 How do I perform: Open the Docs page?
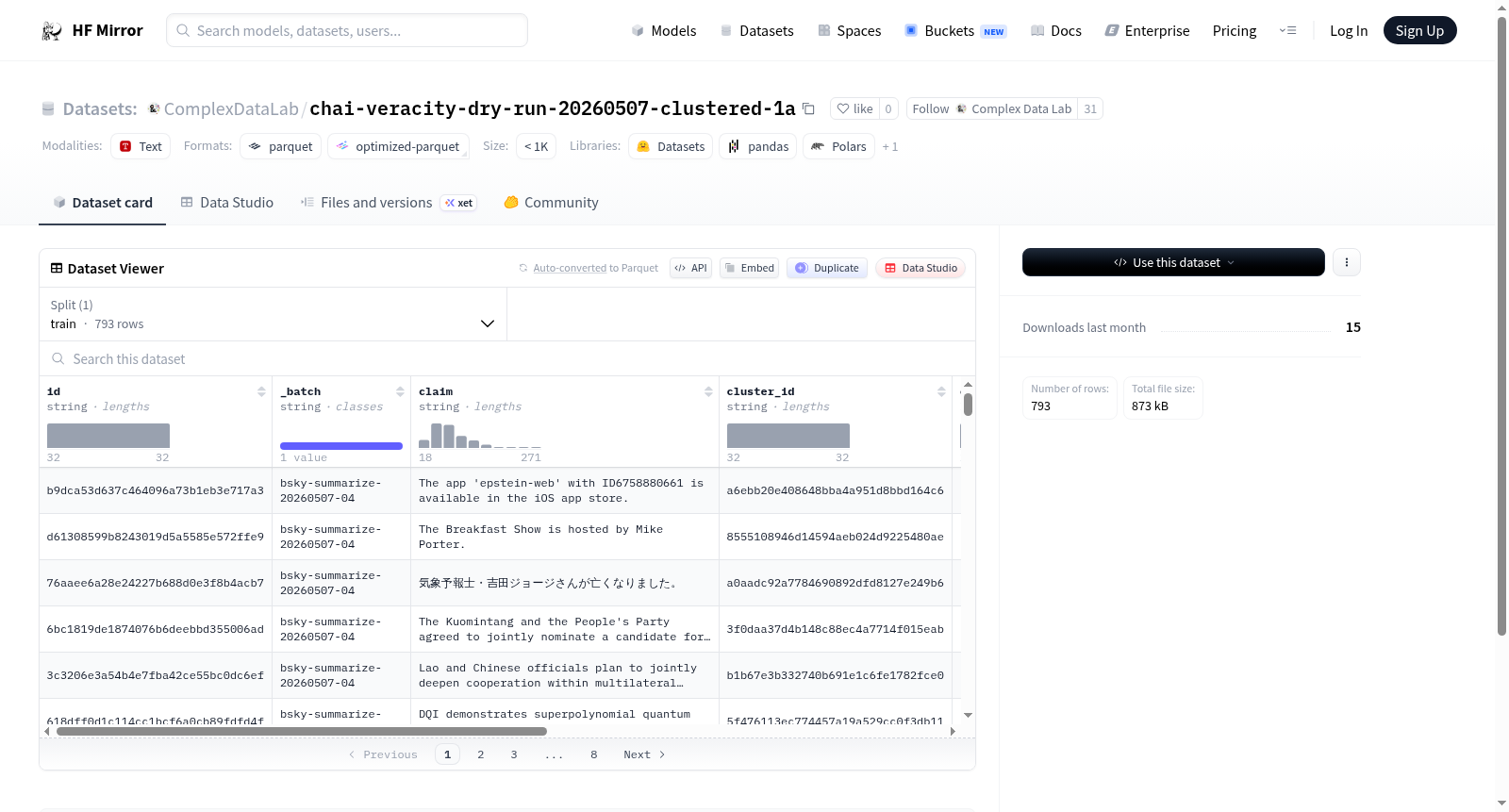(x=1055, y=31)
